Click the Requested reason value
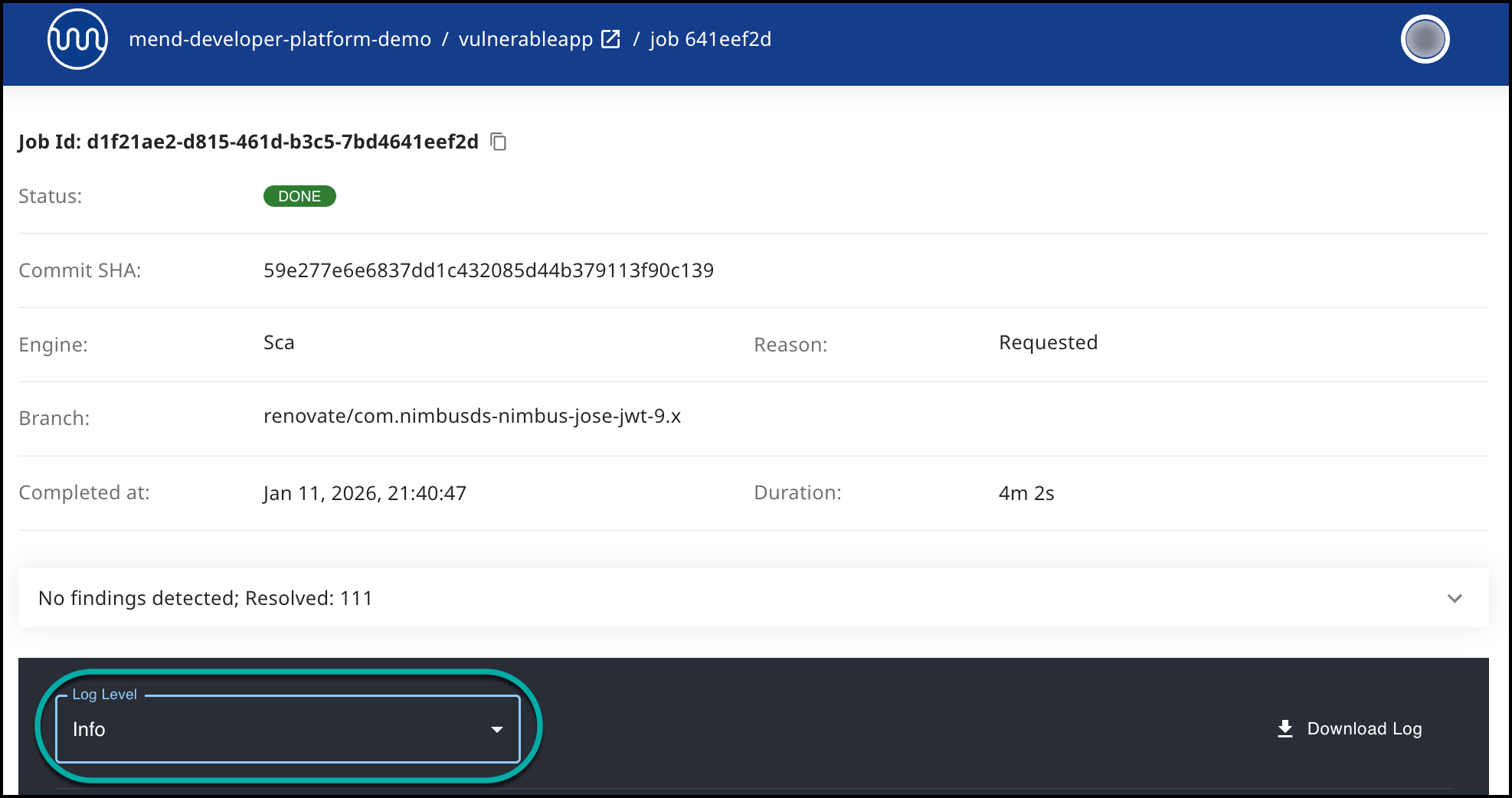The height and width of the screenshot is (798, 1512). [1048, 342]
